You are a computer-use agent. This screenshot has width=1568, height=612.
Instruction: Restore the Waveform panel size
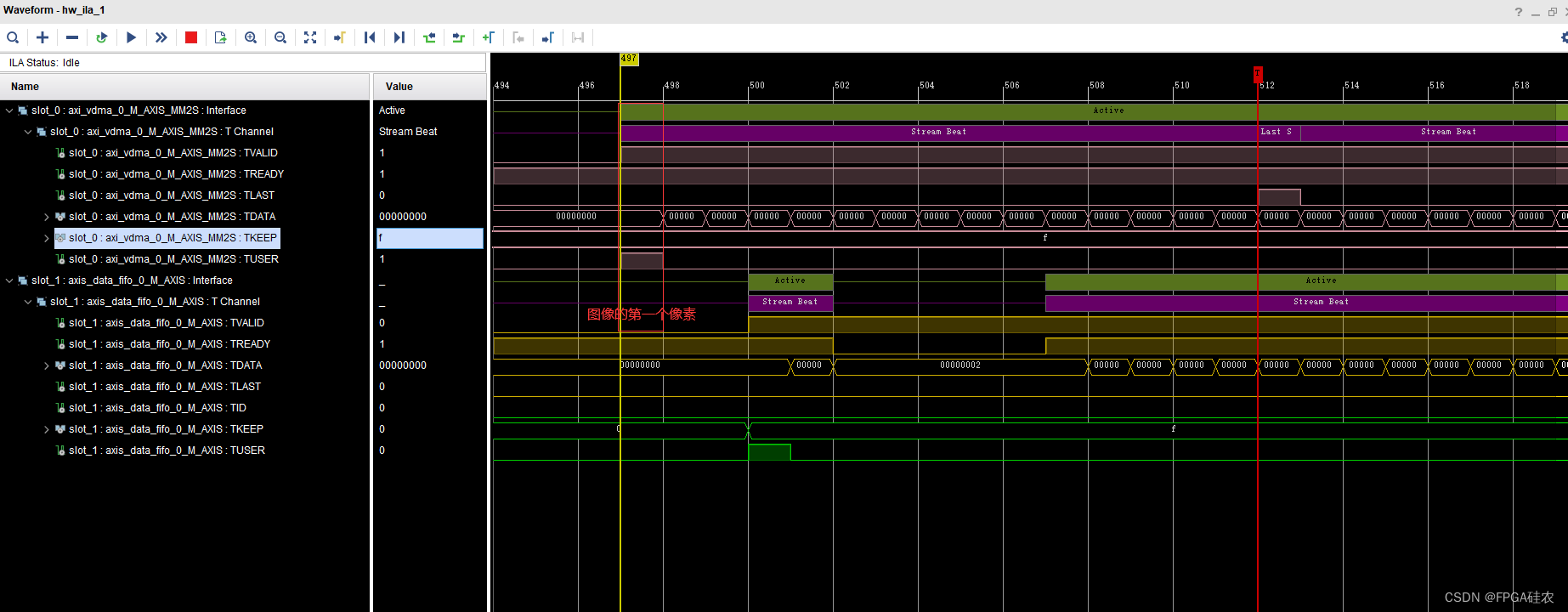click(1553, 12)
